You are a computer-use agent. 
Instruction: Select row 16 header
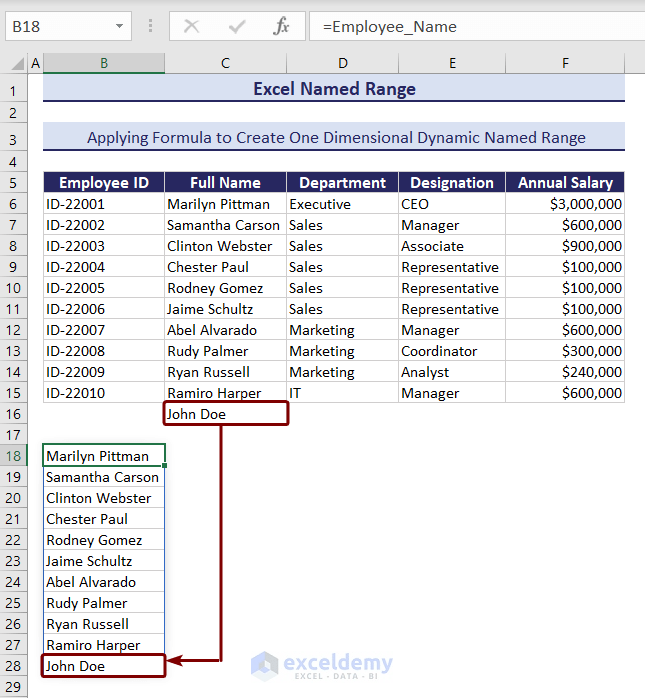(13, 414)
